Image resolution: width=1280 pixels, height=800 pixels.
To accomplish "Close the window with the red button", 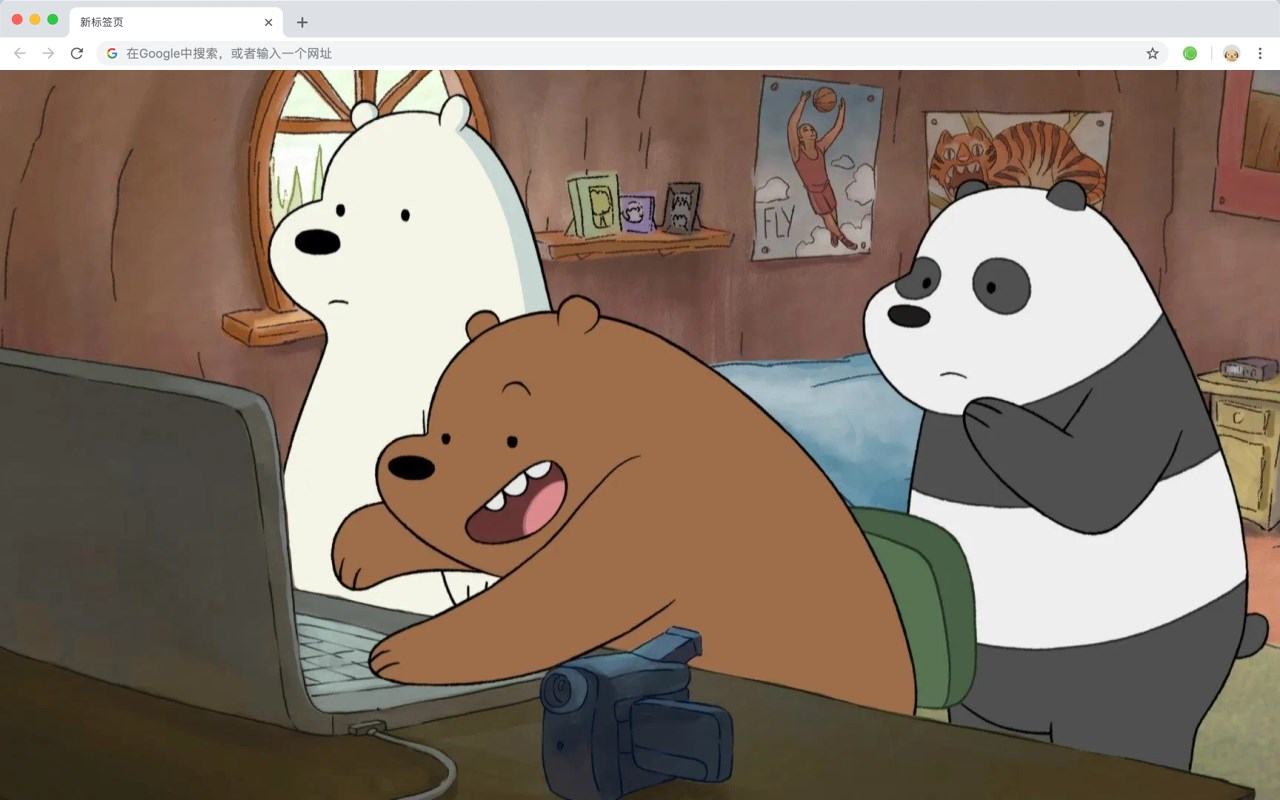I will pyautogui.click(x=17, y=19).
